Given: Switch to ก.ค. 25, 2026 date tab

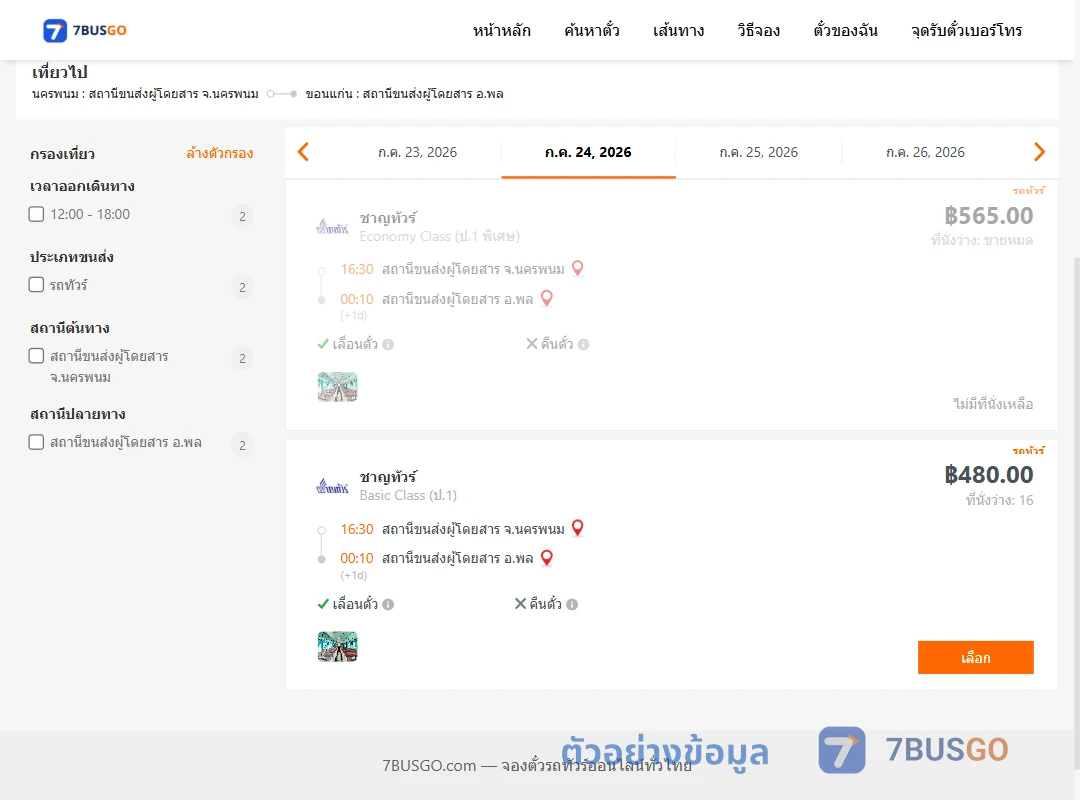Looking at the screenshot, I should click(758, 152).
